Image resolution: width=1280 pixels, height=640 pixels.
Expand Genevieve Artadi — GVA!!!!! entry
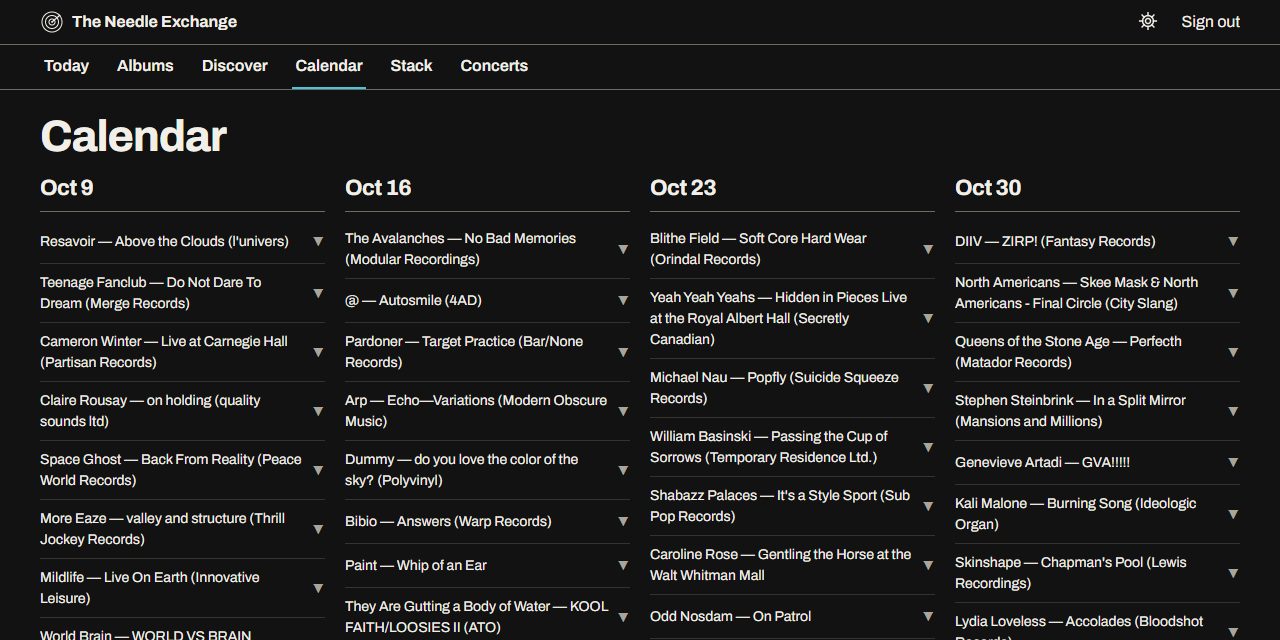(1097, 462)
